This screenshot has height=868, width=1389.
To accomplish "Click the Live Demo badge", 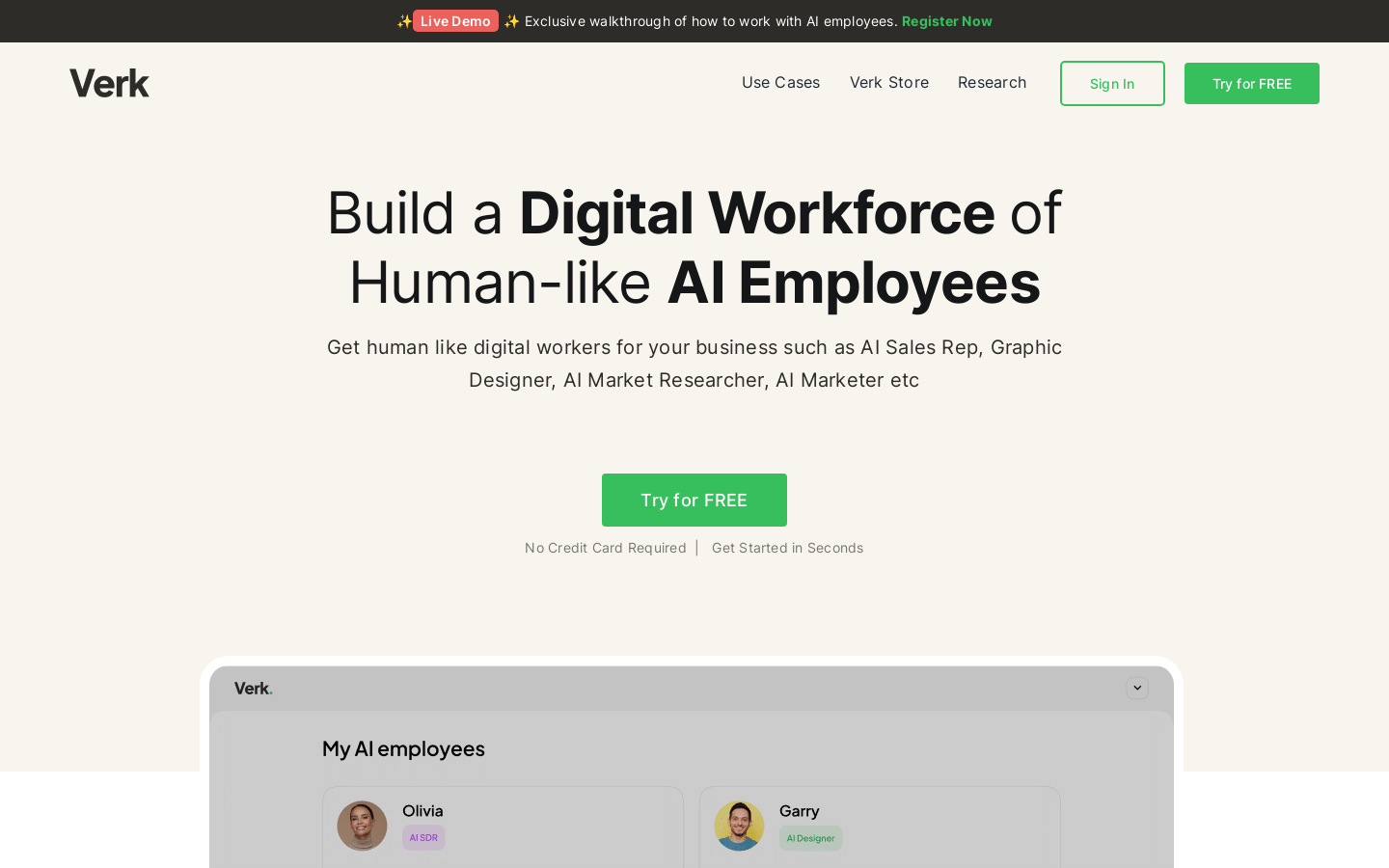I will (x=455, y=21).
